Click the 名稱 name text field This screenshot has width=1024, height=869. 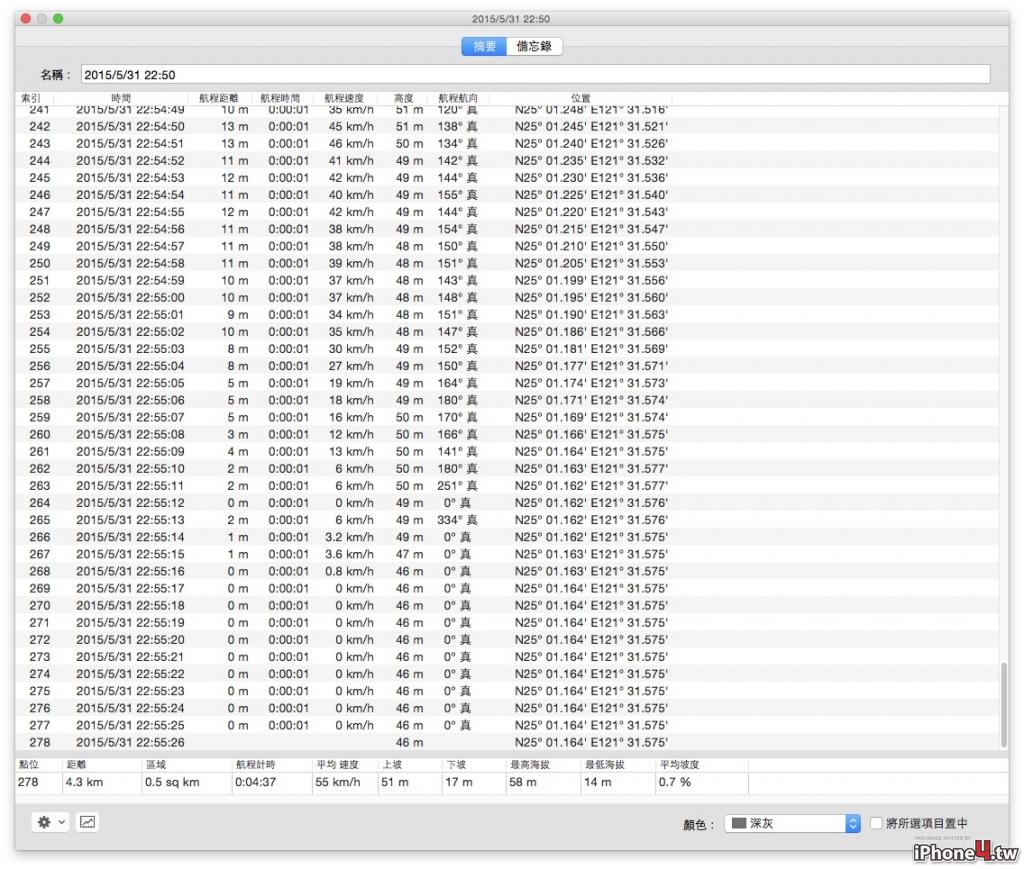pos(535,74)
